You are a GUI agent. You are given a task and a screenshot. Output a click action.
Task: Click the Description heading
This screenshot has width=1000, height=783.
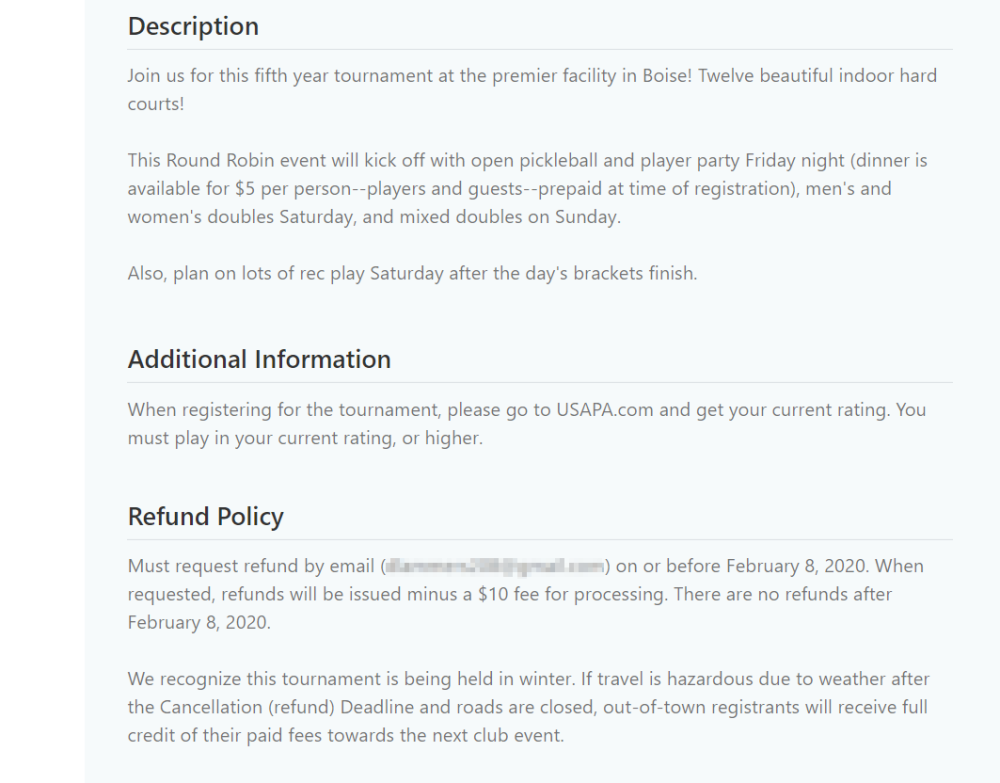(193, 27)
